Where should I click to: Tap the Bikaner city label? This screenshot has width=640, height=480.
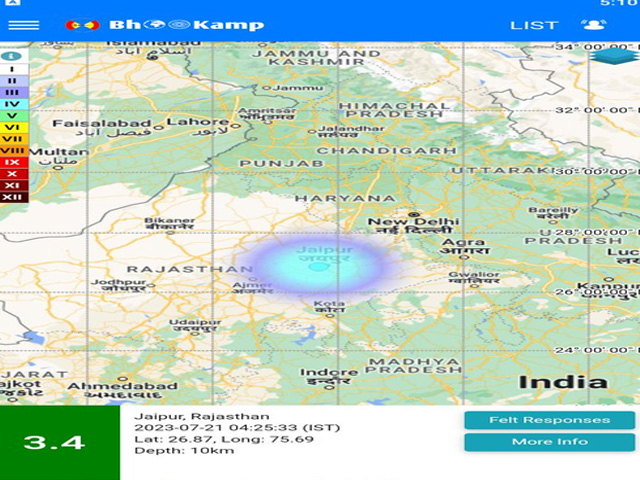tap(169, 223)
